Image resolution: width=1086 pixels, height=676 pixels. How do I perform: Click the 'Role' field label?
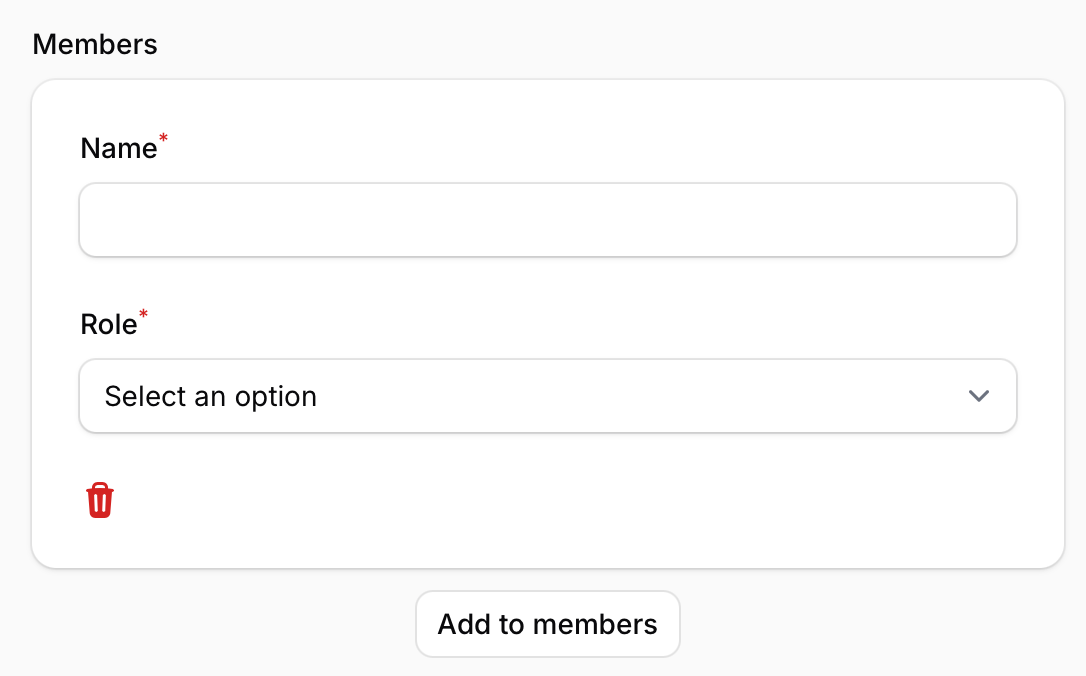pos(108,325)
